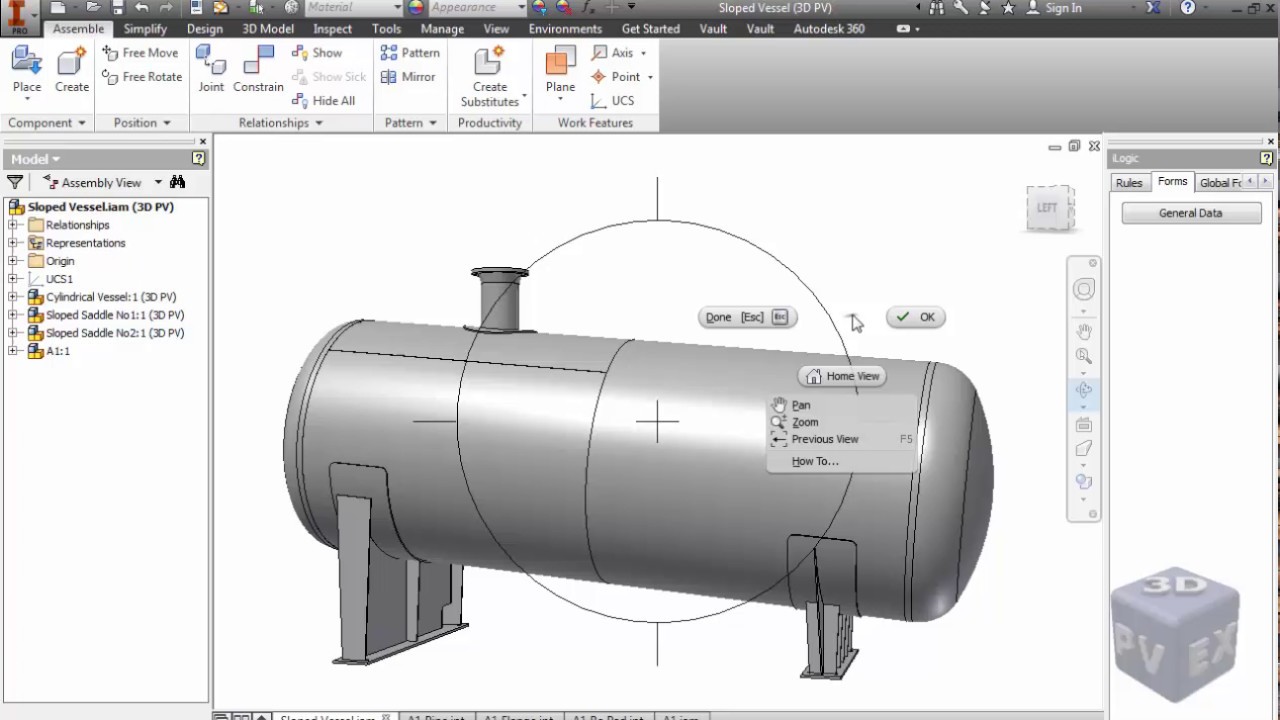Expand the Relationships folder node

pyautogui.click(x=13, y=225)
